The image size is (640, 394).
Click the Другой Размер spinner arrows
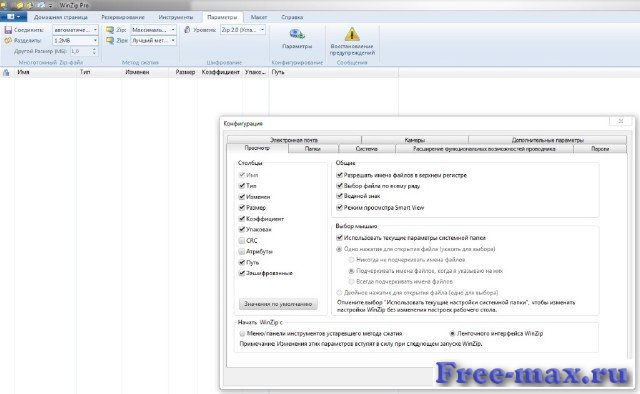(x=94, y=51)
